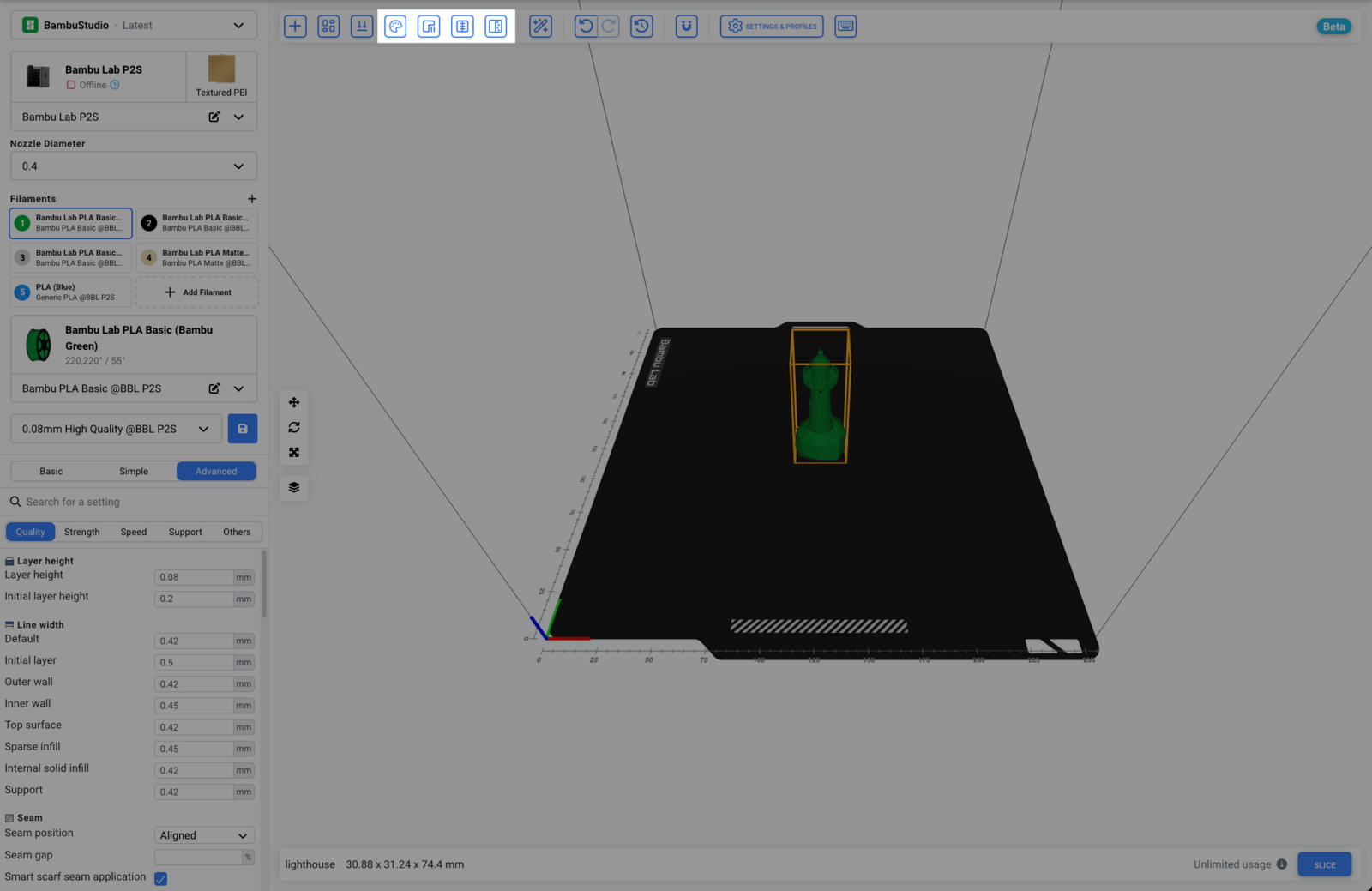Select filament 5 PLA (Blue)
Screen dimensions: 1372x891
tap(71, 292)
